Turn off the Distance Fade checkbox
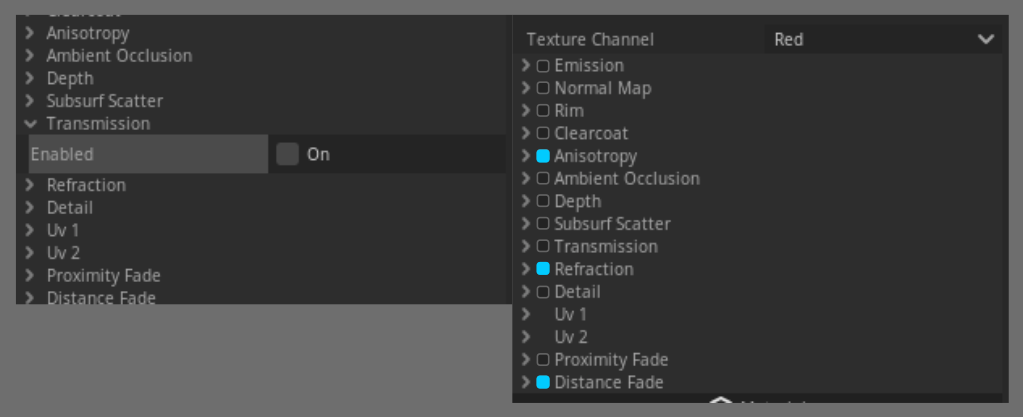Screen dimensions: 1023x417 [543, 382]
